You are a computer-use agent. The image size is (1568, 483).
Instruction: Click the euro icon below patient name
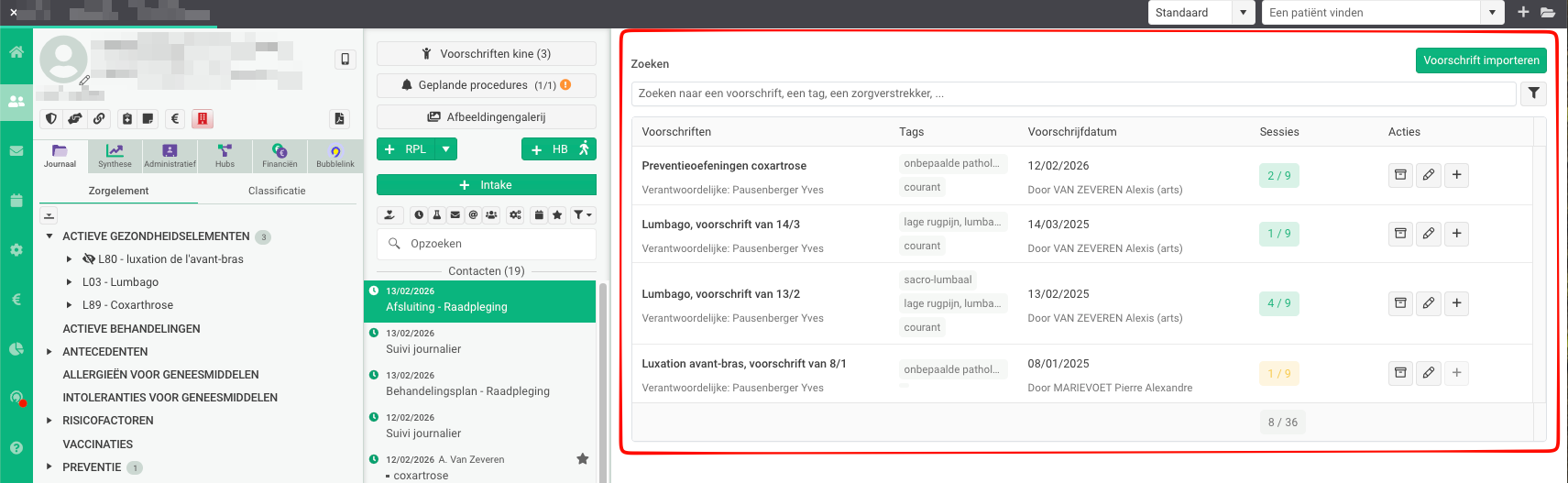[x=175, y=118]
